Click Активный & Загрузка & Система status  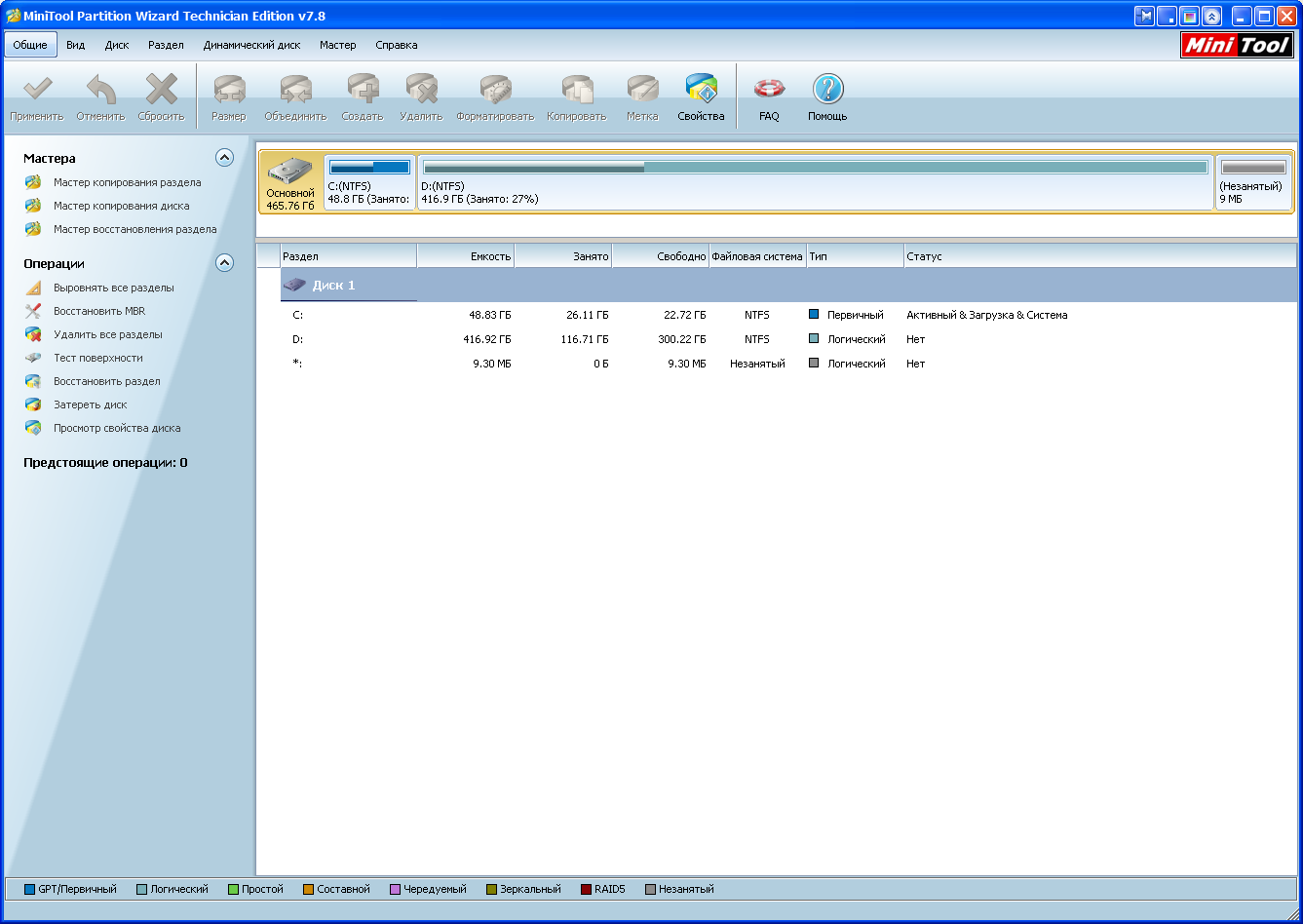(986, 315)
